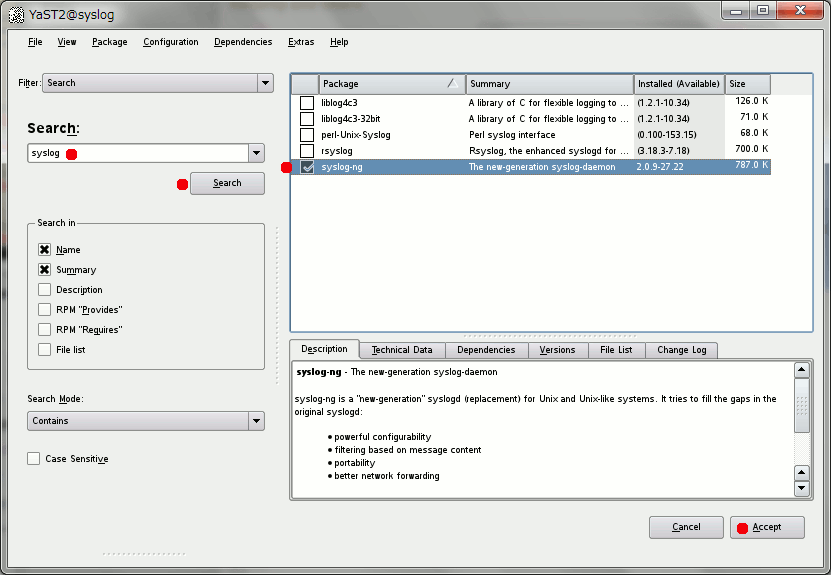
Task: Click the Search button
Action: pyautogui.click(x=227, y=183)
